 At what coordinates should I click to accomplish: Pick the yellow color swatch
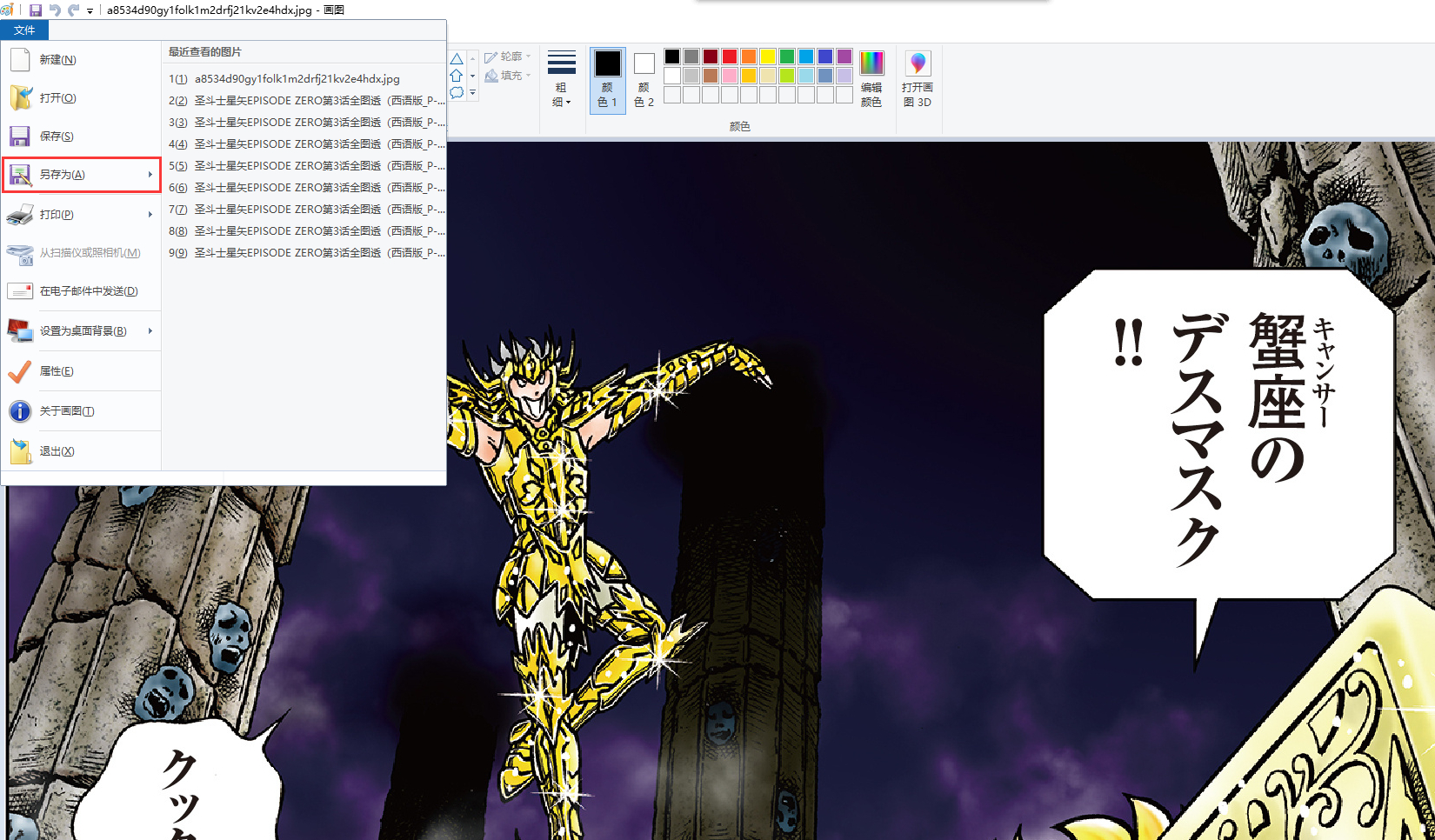pyautogui.click(x=768, y=57)
